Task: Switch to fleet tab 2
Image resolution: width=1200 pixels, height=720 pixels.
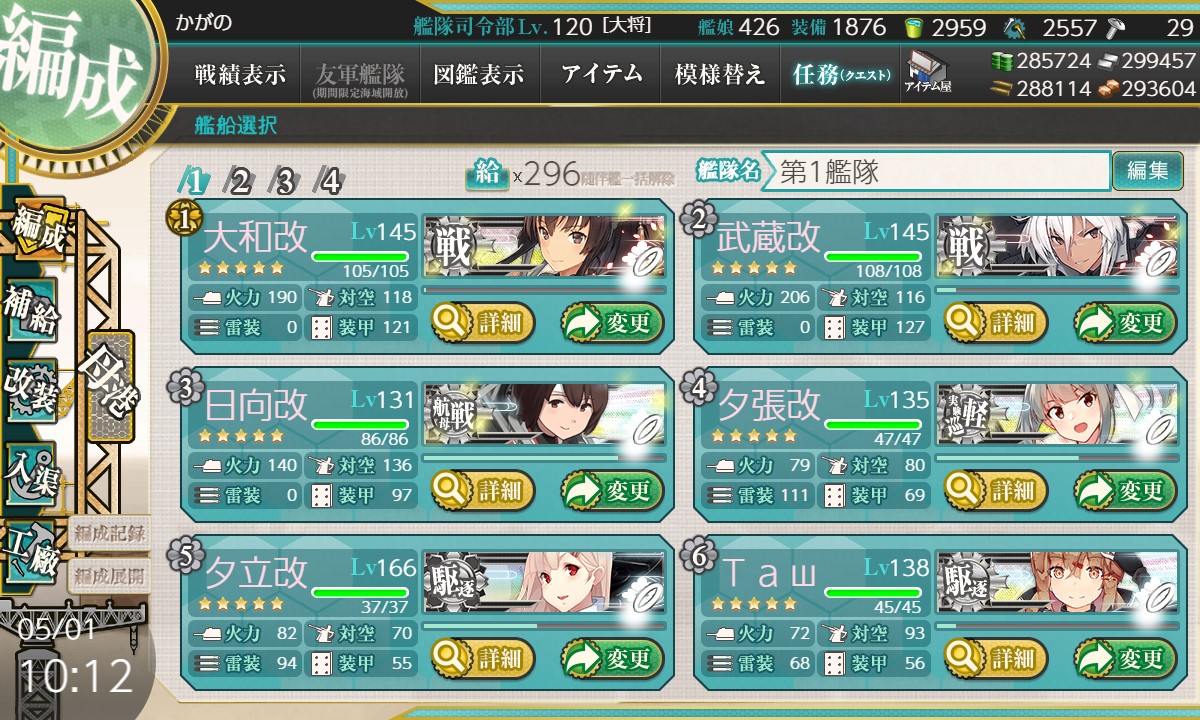Action: click(239, 181)
